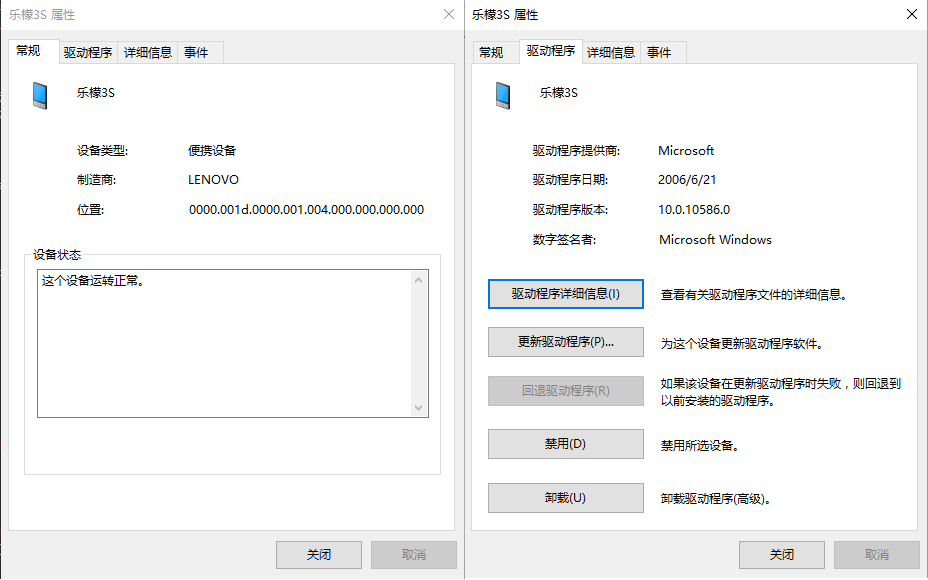Click scroll down arrow in 设备状态 box
This screenshot has width=928, height=580.
[x=418, y=408]
